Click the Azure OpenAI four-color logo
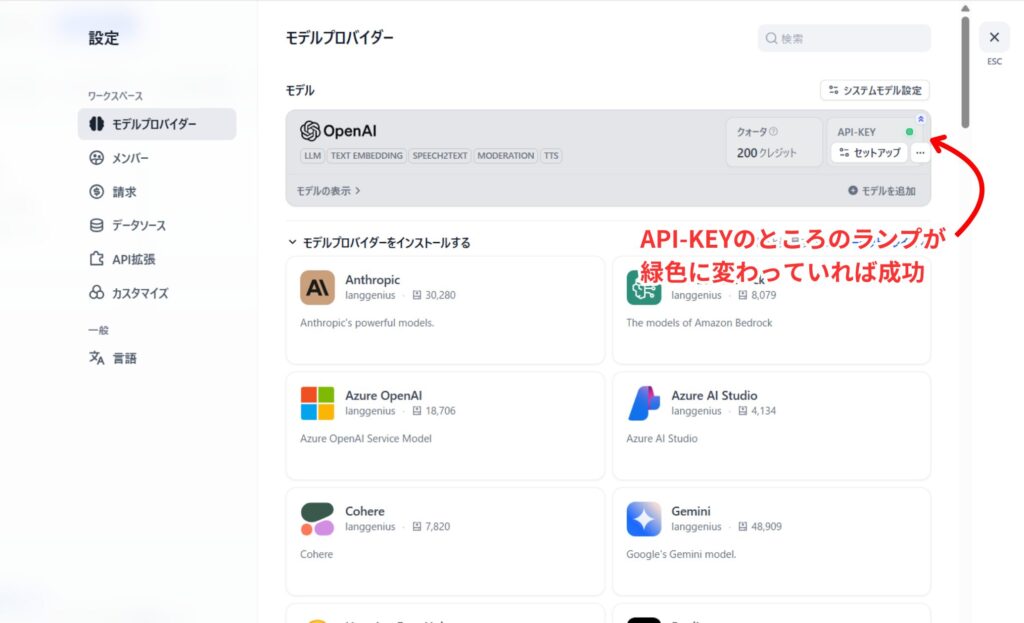 tap(317, 403)
